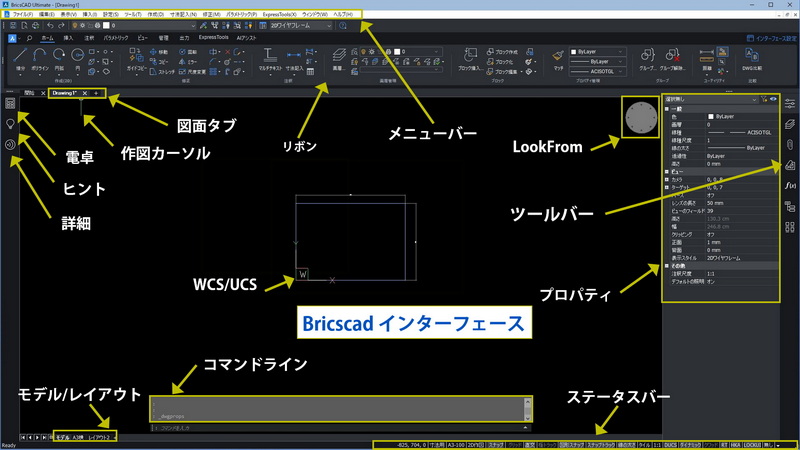Open the File (ファイル) menu

[x=22, y=14]
